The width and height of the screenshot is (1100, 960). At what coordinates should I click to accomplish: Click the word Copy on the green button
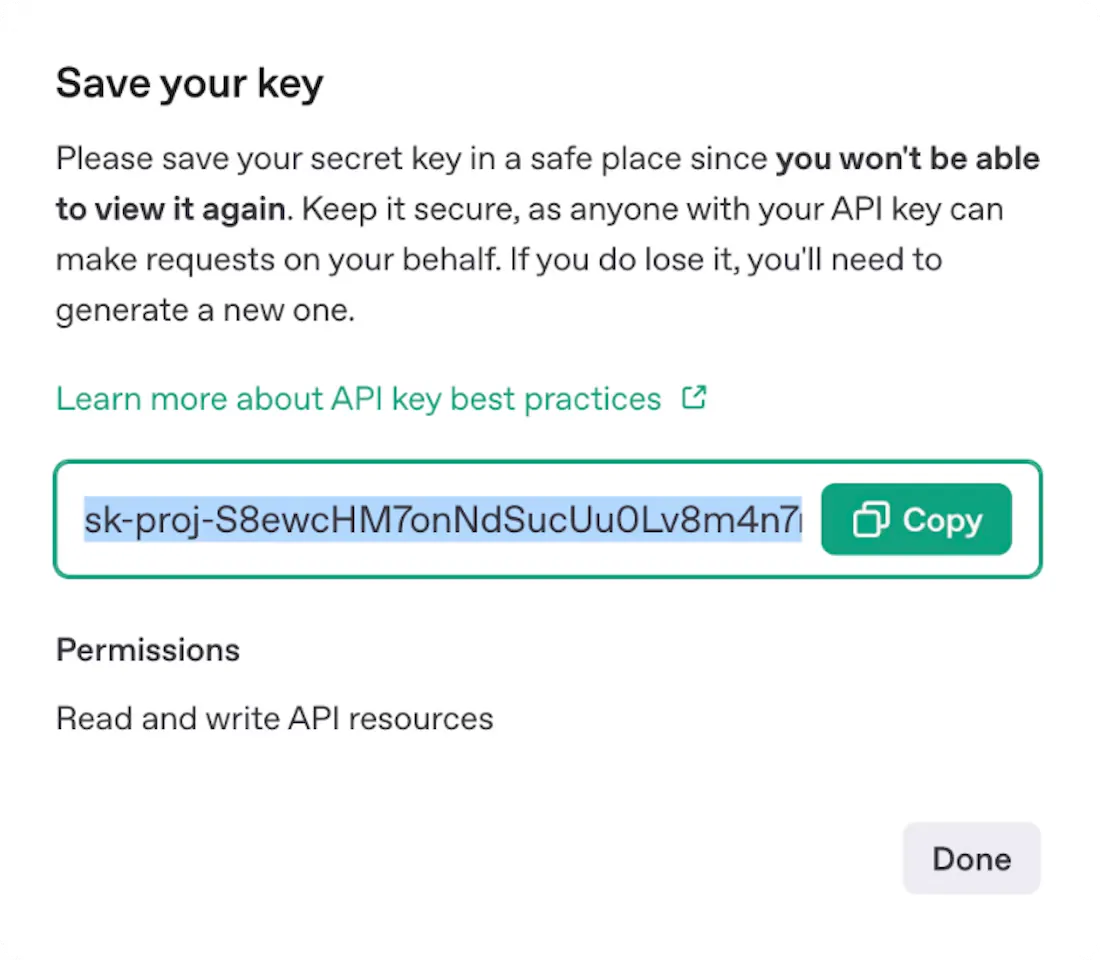(x=942, y=520)
